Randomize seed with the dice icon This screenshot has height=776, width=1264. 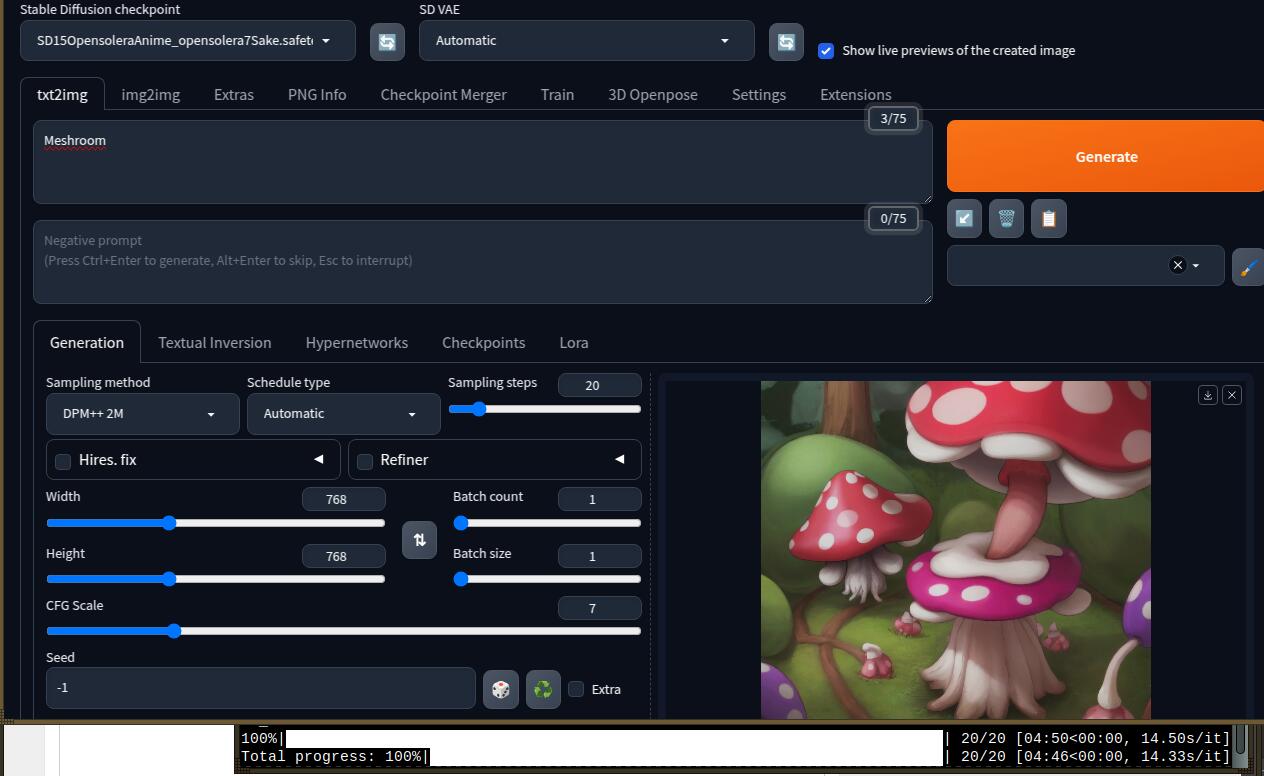501,689
